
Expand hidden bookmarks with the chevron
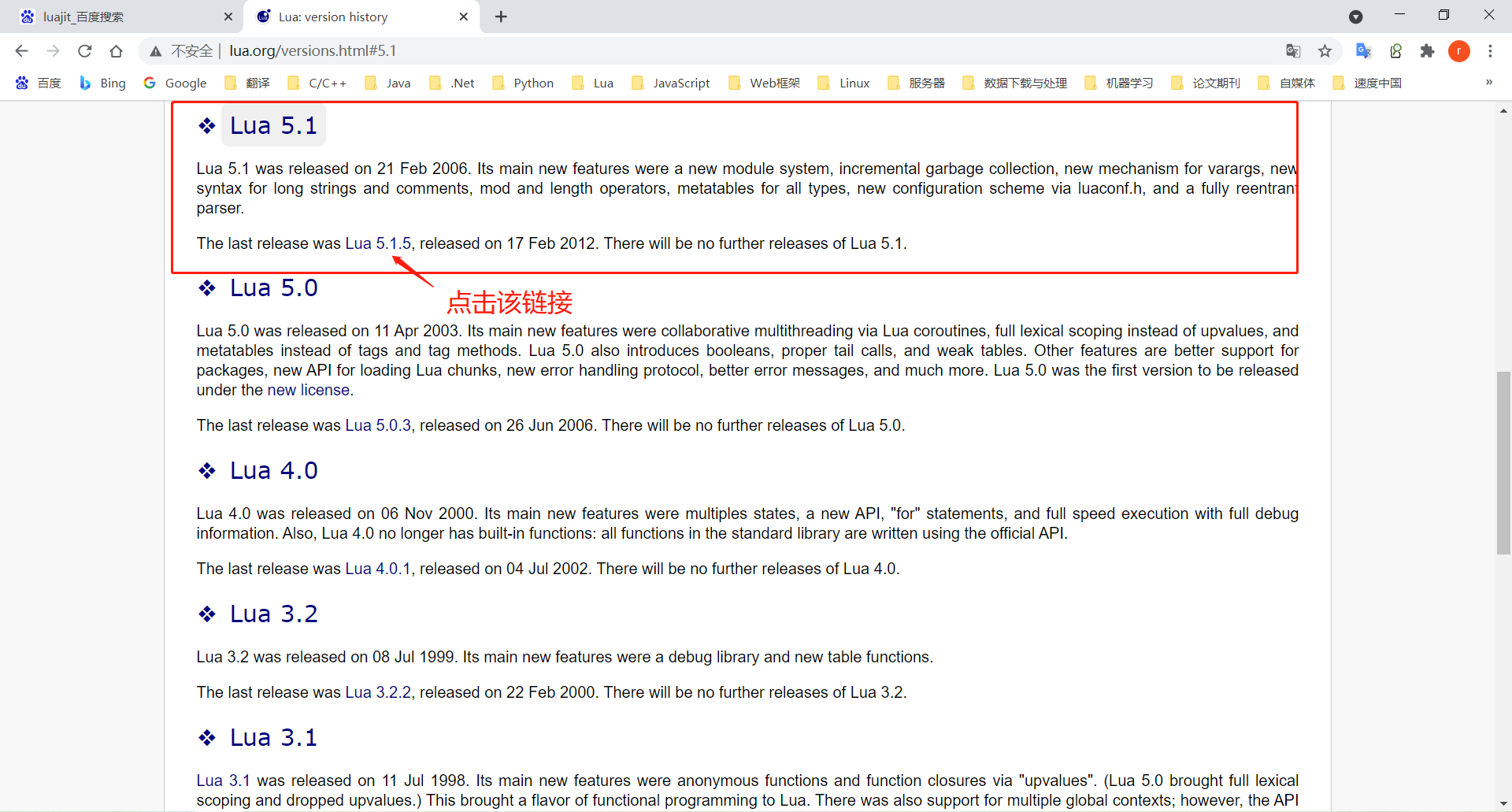point(1488,83)
